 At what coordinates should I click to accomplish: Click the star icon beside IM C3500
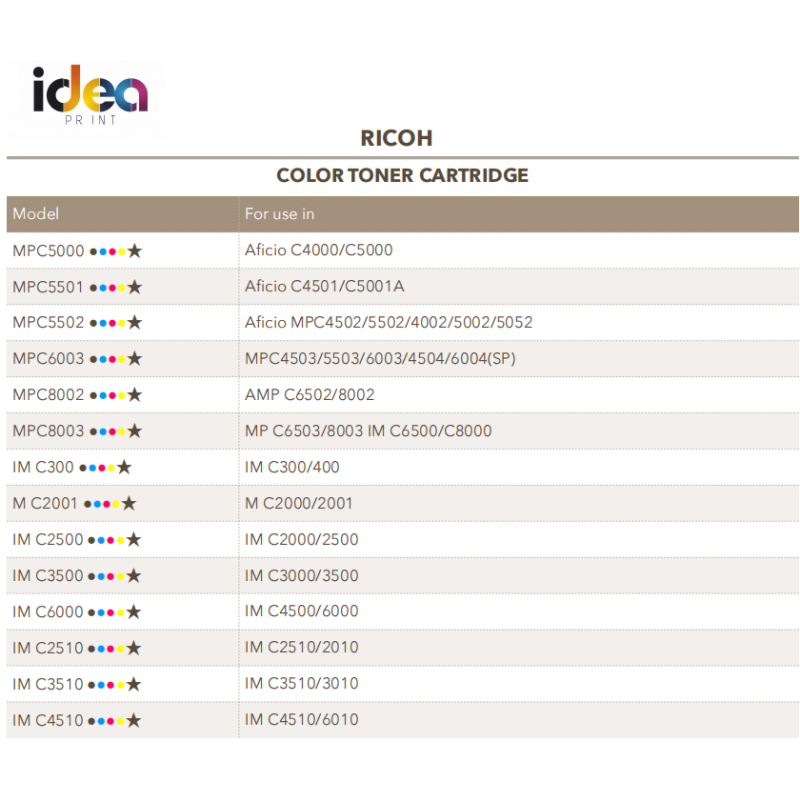click(x=133, y=576)
